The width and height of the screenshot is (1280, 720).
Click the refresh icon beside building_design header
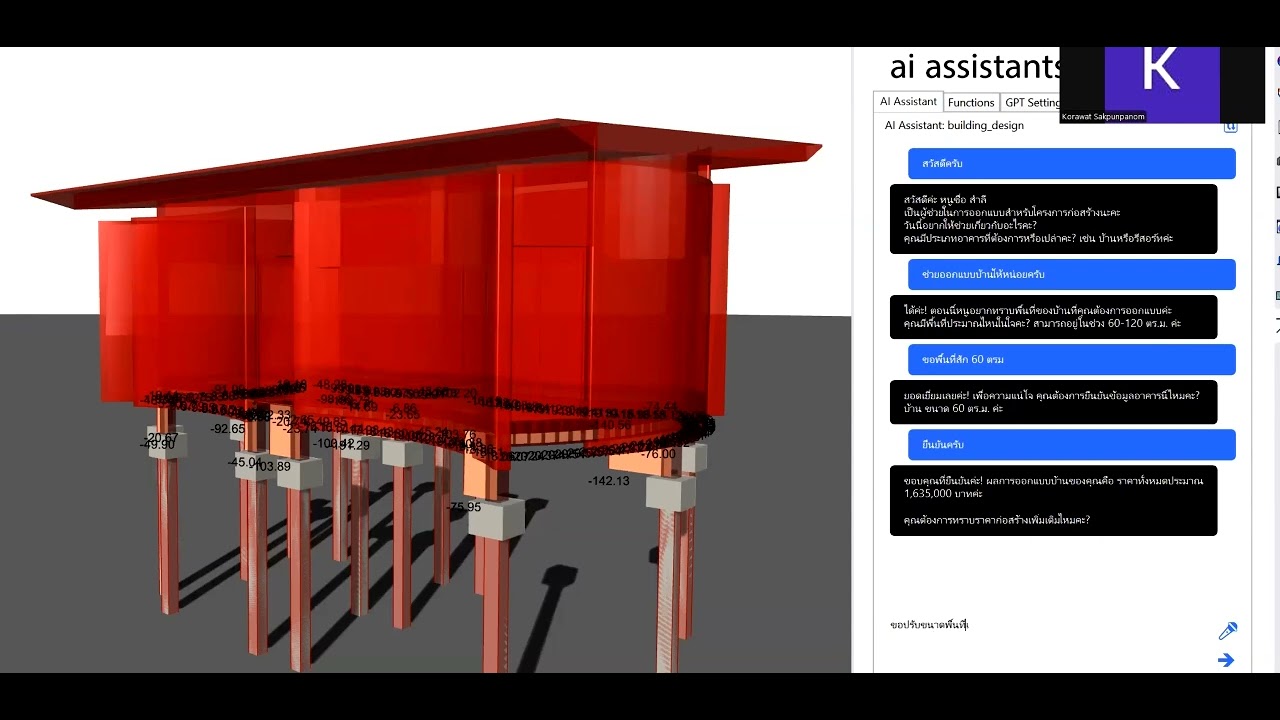pos(1231,127)
